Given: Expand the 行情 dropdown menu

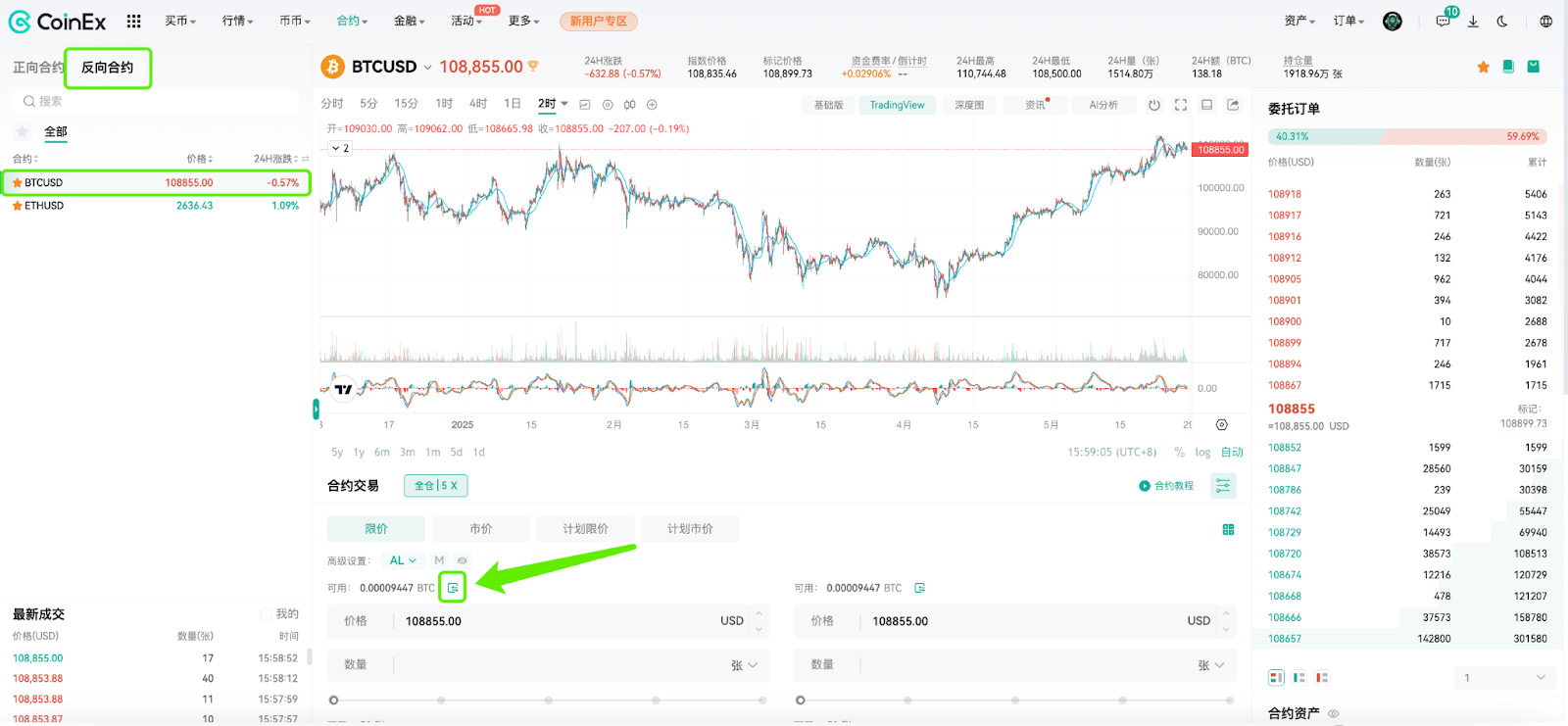Looking at the screenshot, I should click(237, 21).
